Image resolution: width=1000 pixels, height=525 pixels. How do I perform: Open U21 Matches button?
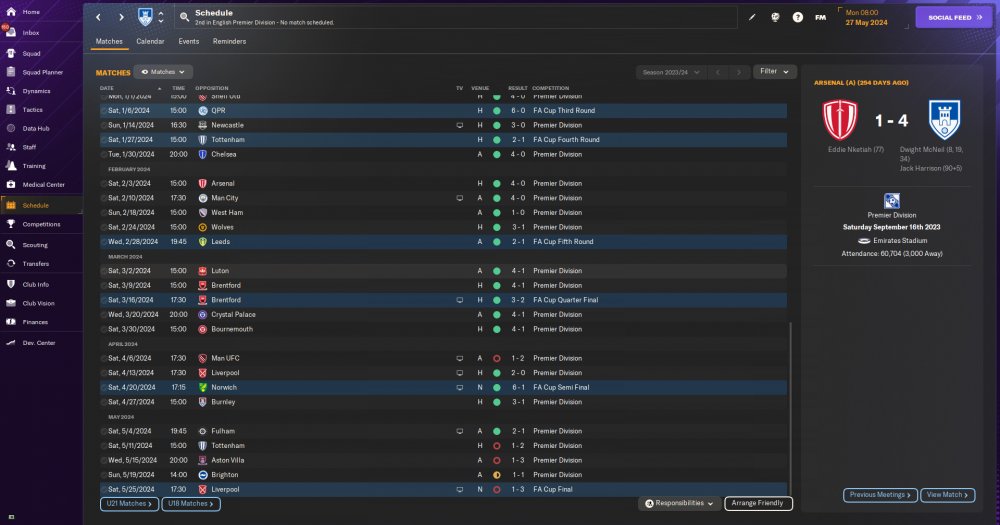click(x=129, y=504)
